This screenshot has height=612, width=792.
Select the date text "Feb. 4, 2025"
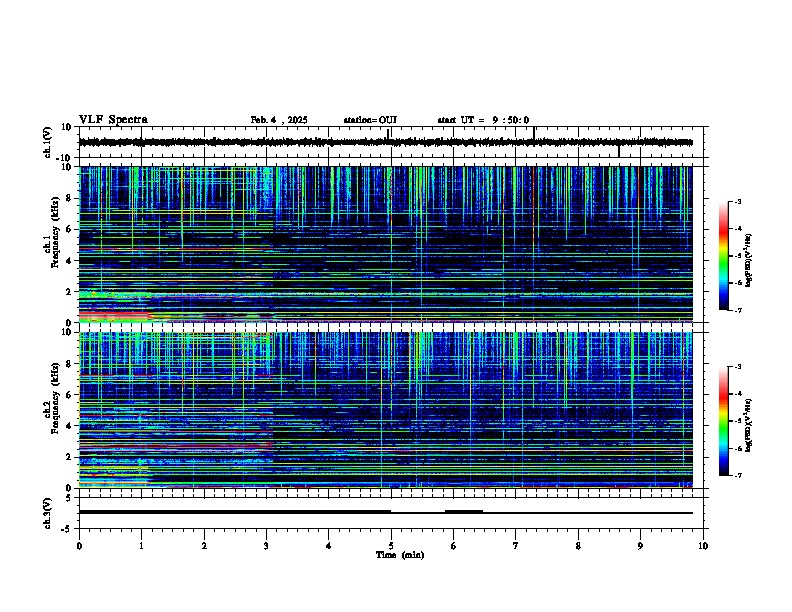click(279, 120)
